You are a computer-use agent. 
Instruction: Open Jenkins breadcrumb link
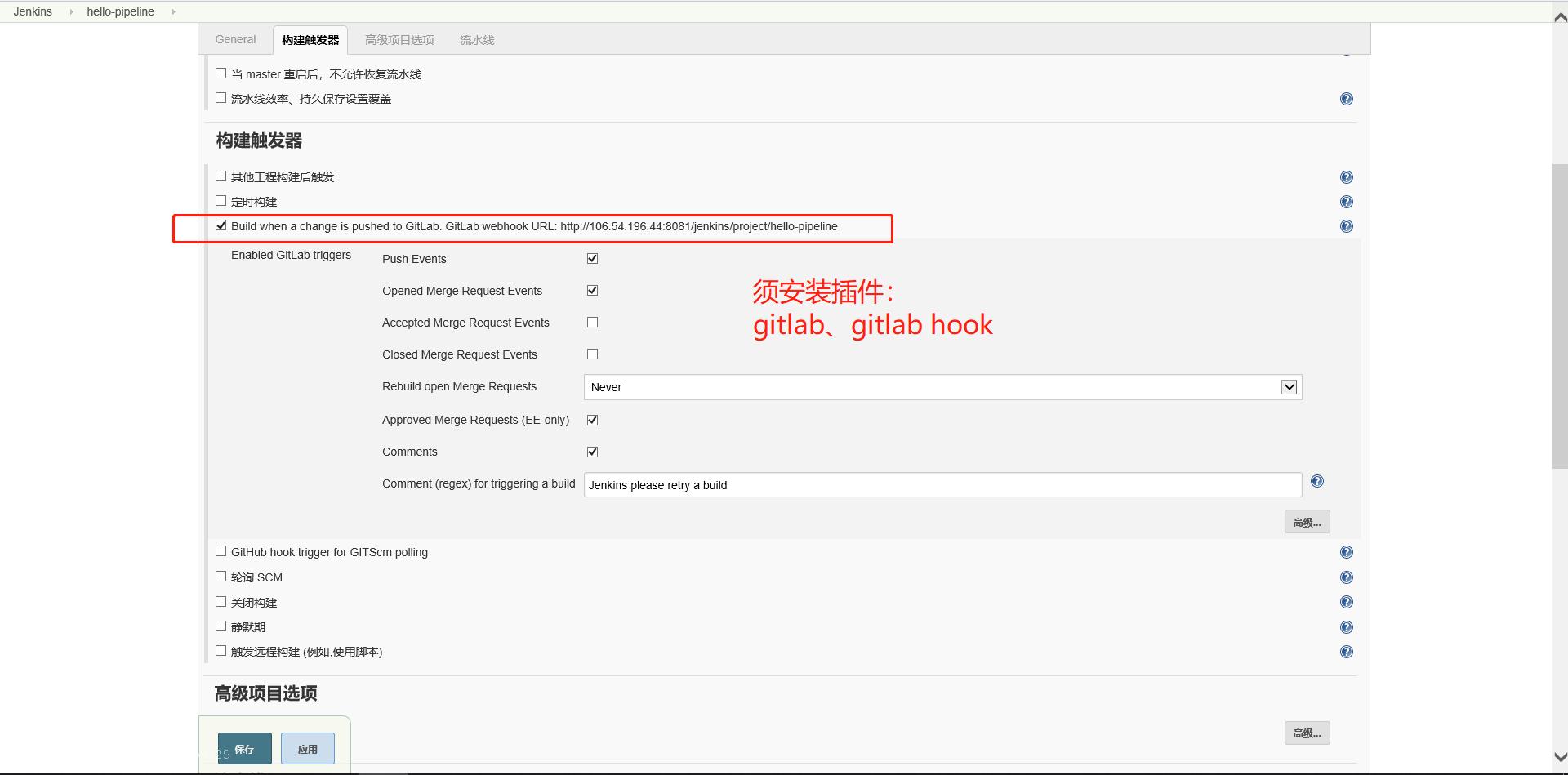(33, 11)
